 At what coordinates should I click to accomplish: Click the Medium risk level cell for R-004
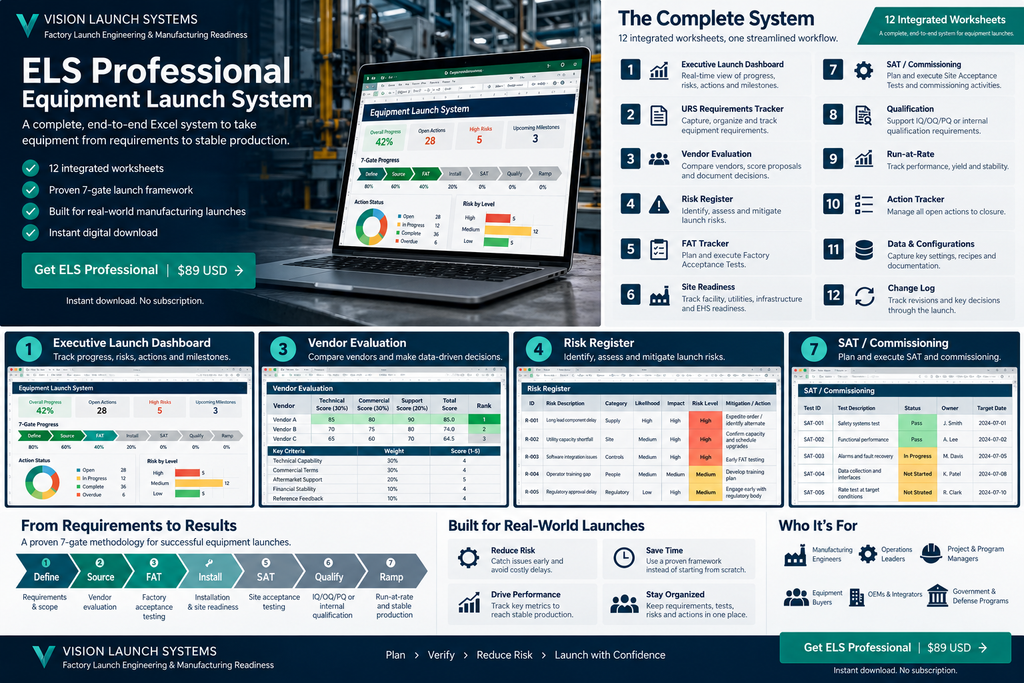(x=705, y=475)
